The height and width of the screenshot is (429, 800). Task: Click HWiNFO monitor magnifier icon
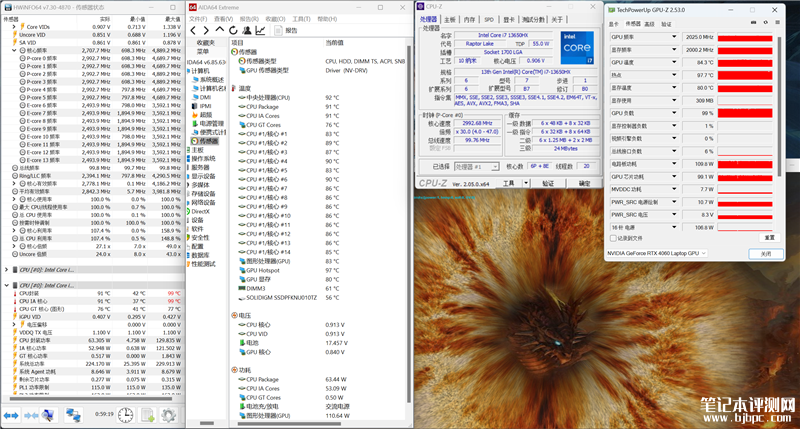(49, 415)
